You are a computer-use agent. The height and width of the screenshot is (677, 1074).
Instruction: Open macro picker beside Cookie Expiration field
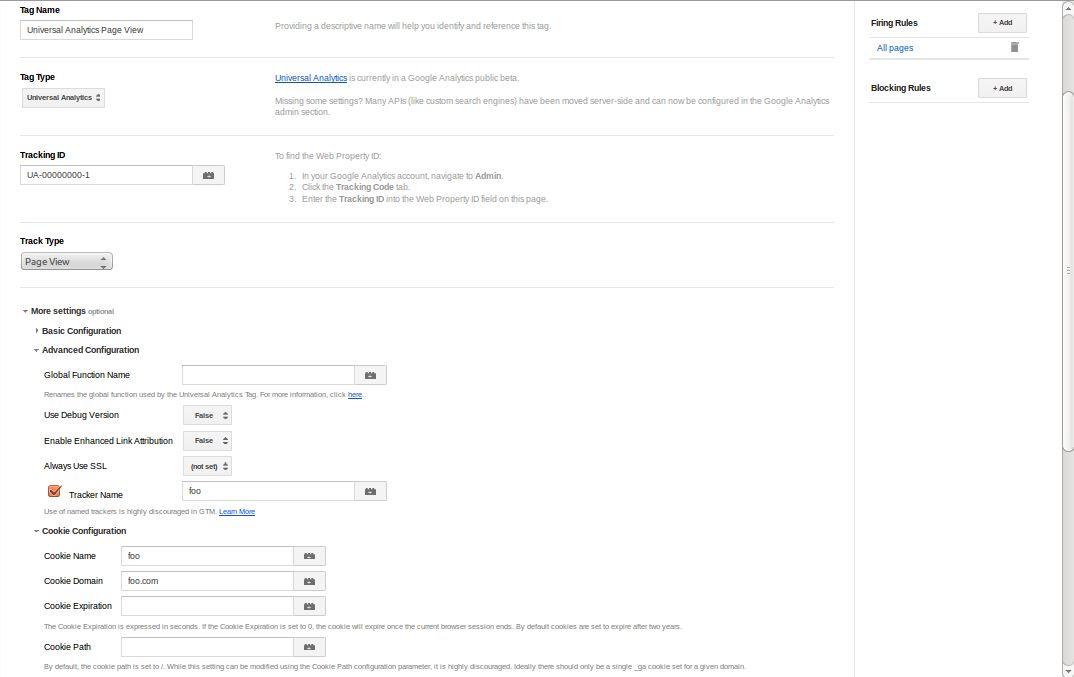[310, 606]
